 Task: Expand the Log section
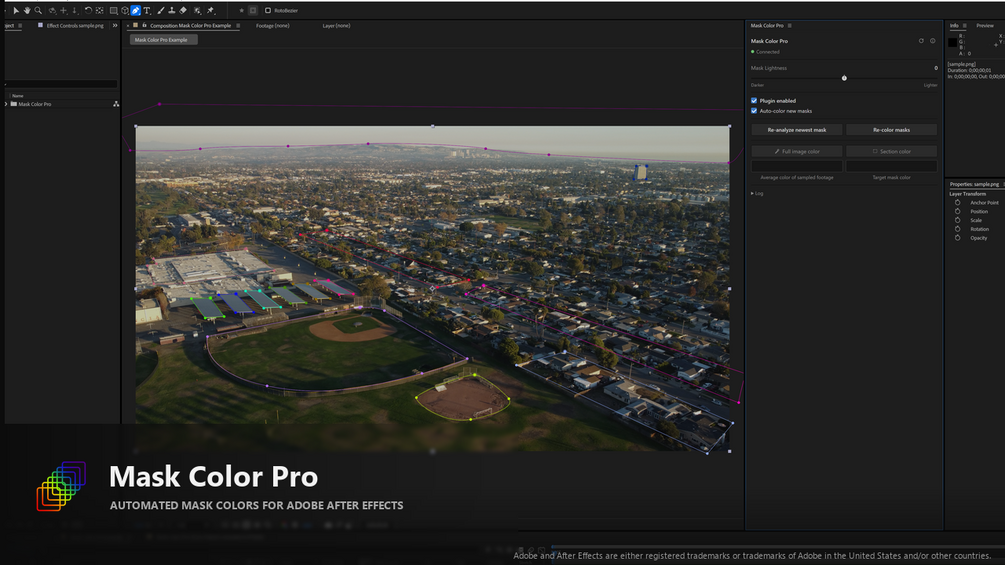[752, 193]
